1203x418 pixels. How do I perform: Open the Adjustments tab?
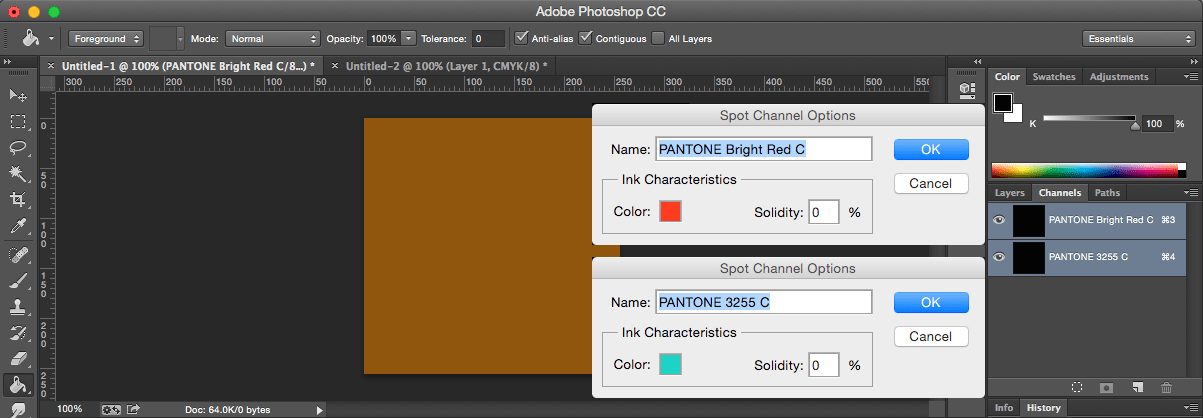(1119, 77)
